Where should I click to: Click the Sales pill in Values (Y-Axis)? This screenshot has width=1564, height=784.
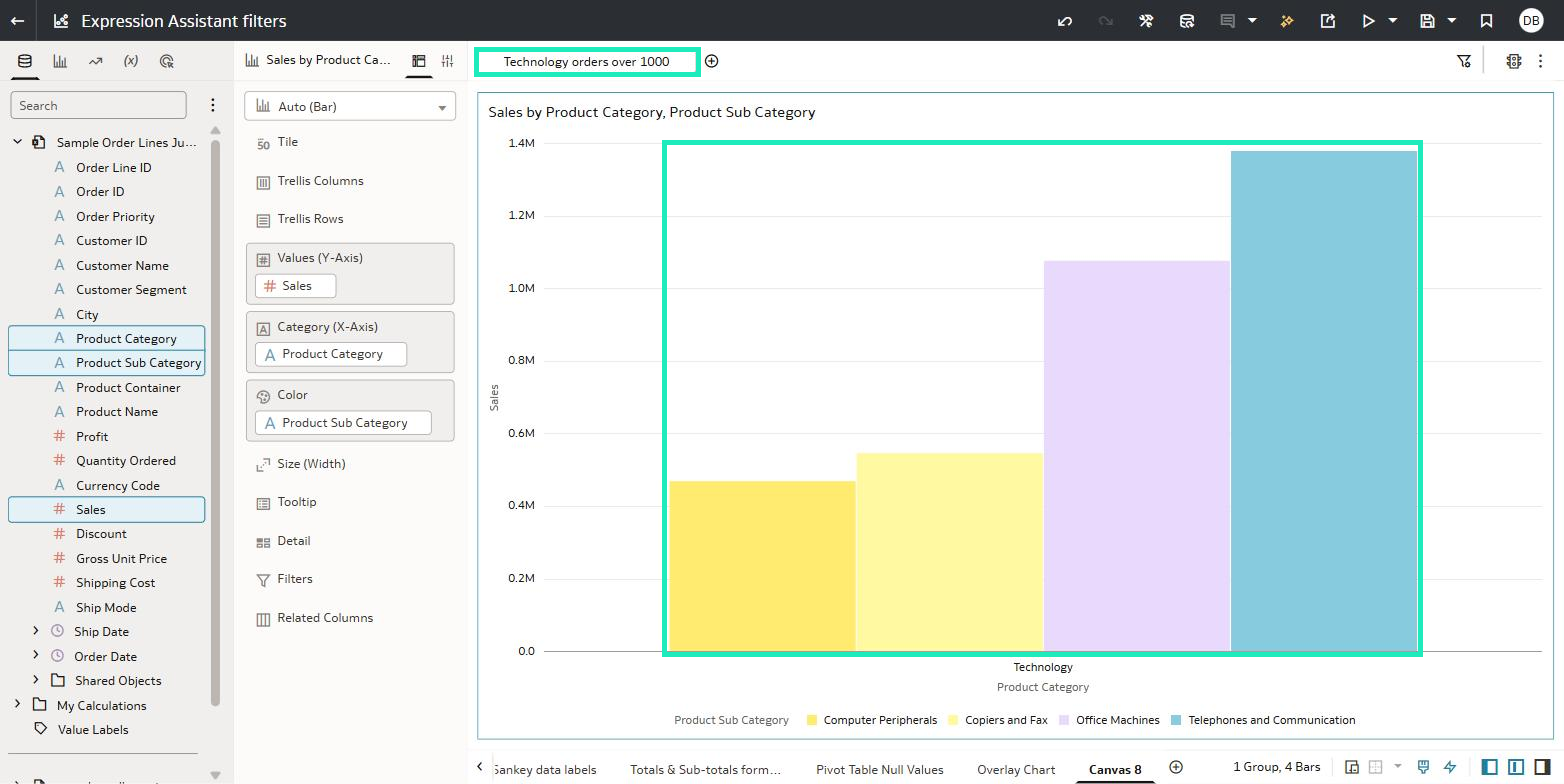point(296,286)
